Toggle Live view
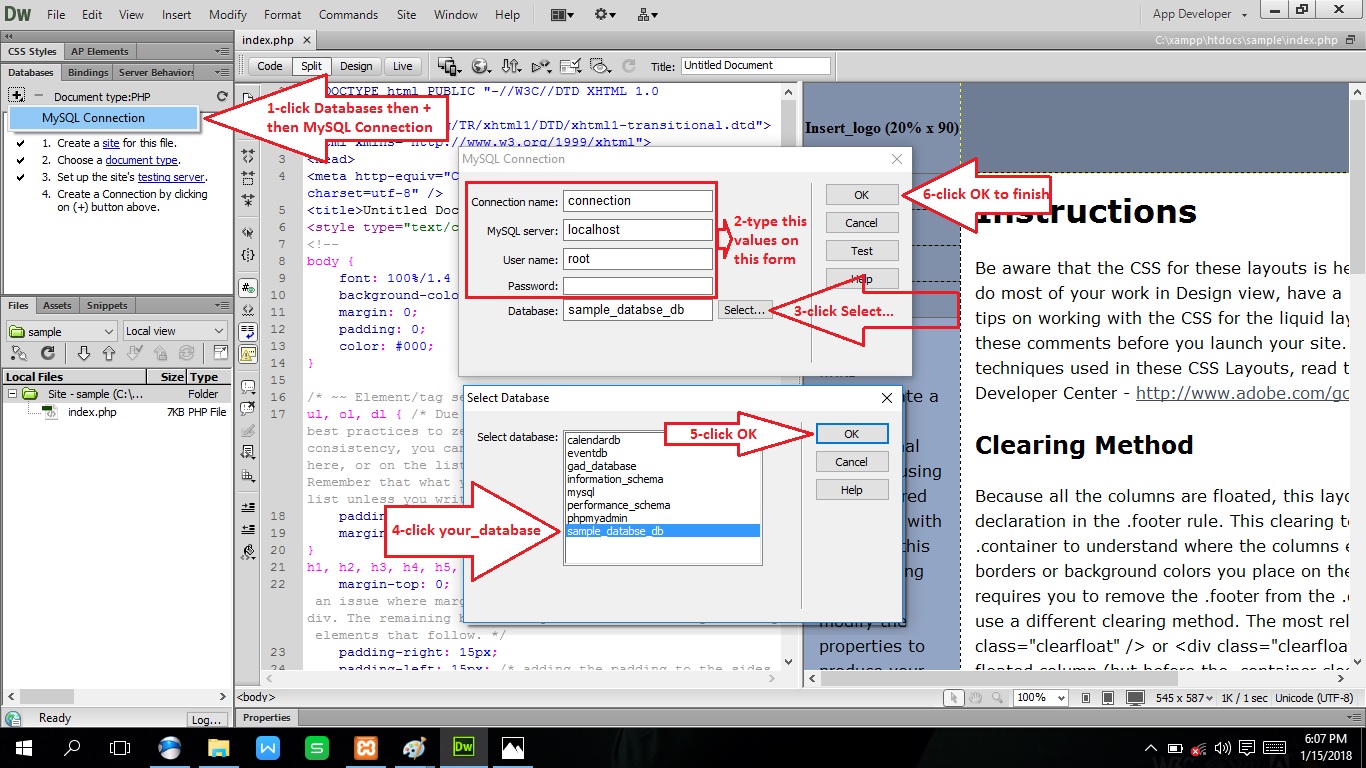Image resolution: width=1366 pixels, height=768 pixels. (403, 66)
